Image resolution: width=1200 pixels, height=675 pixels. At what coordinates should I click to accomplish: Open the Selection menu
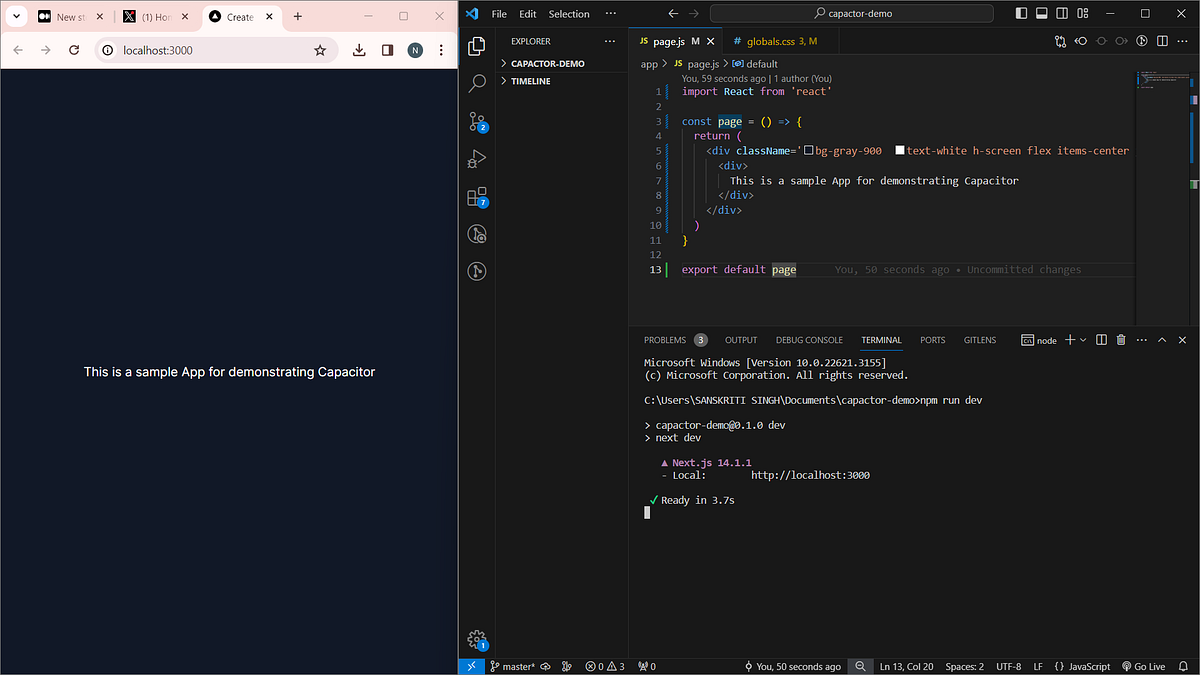coord(568,14)
